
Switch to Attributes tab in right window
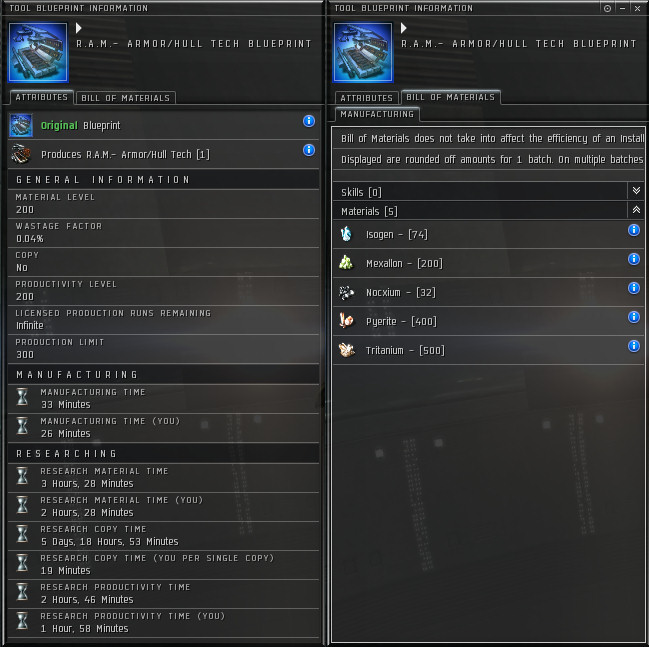[367, 98]
